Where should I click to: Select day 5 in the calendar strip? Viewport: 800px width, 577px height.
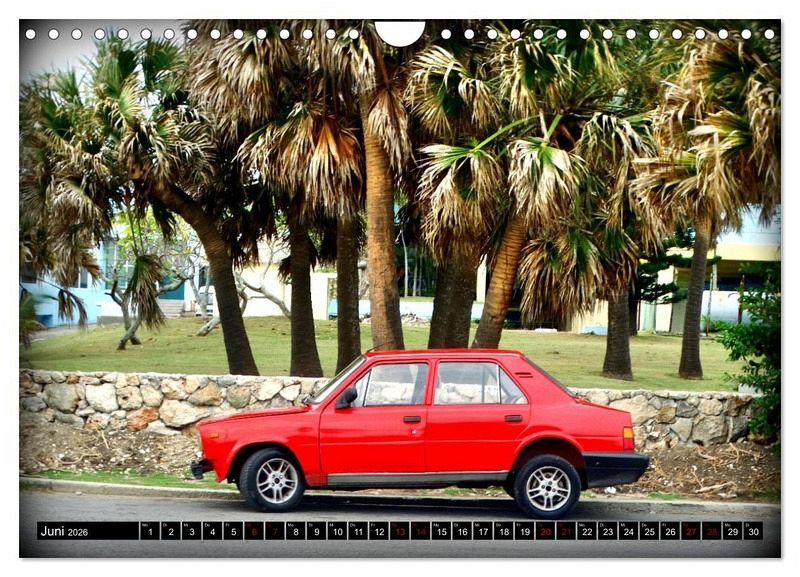coord(233,531)
